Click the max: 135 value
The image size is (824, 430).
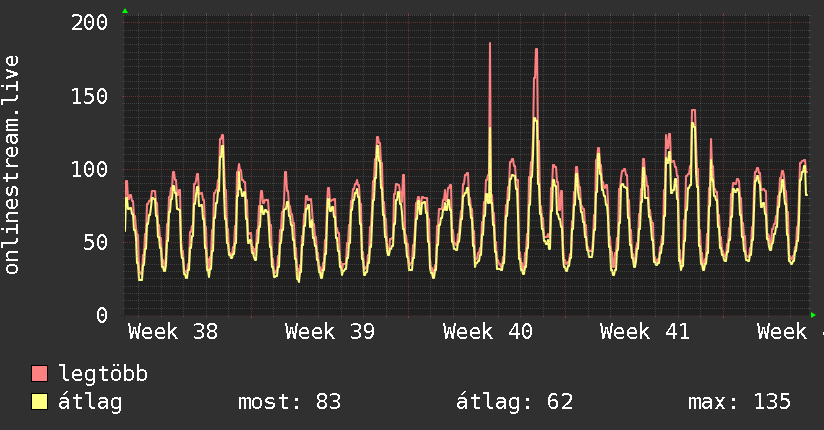[739, 402]
